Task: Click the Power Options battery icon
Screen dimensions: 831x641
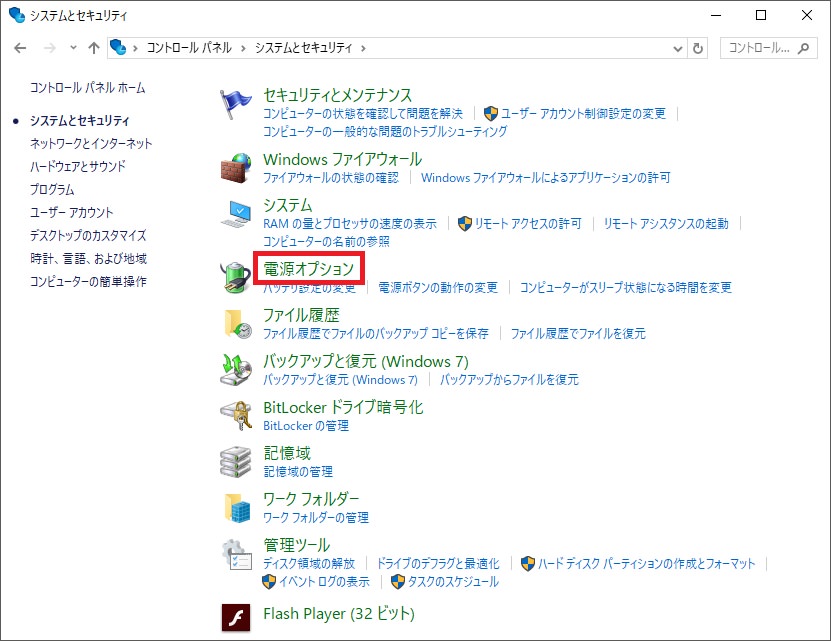Action: 235,277
